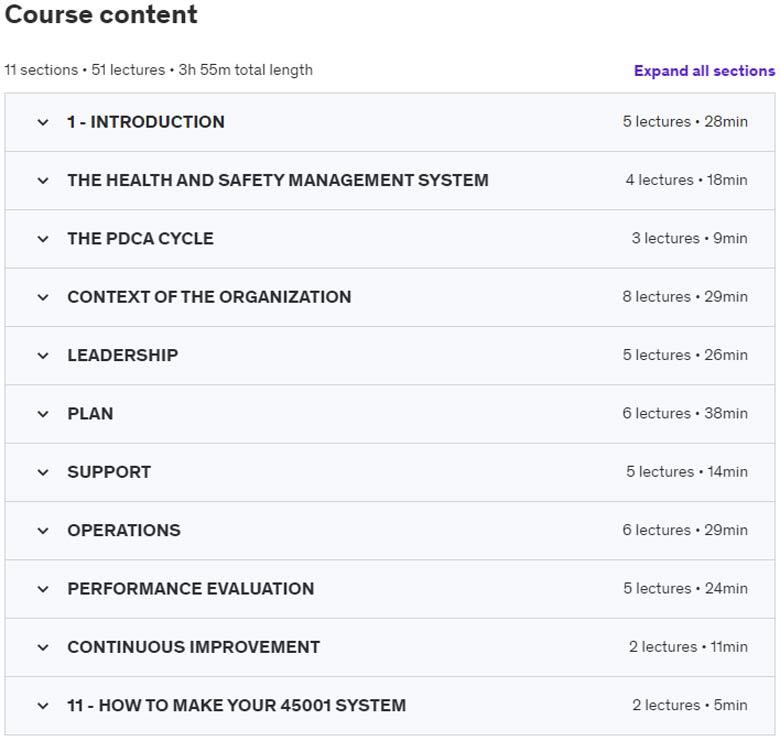Expand the SUPPORT section chevron

43,472
